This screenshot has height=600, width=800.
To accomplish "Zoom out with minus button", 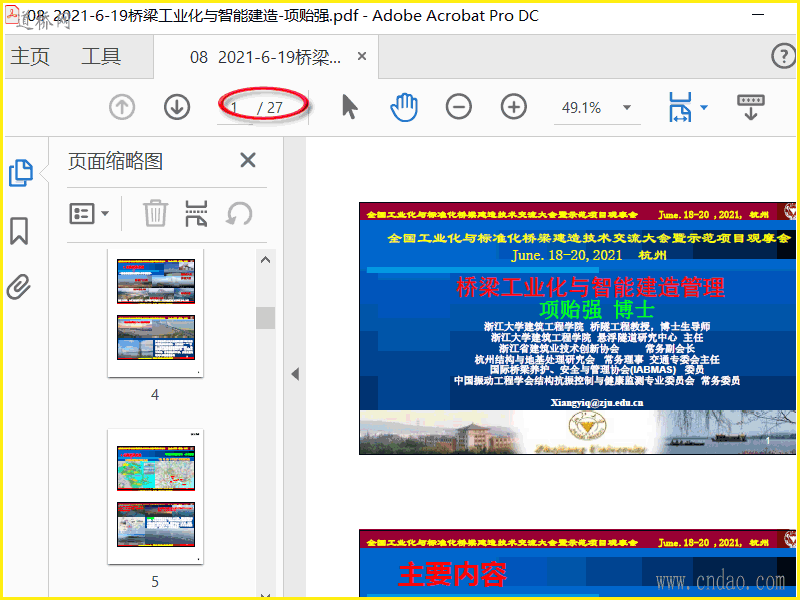I will tap(459, 107).
